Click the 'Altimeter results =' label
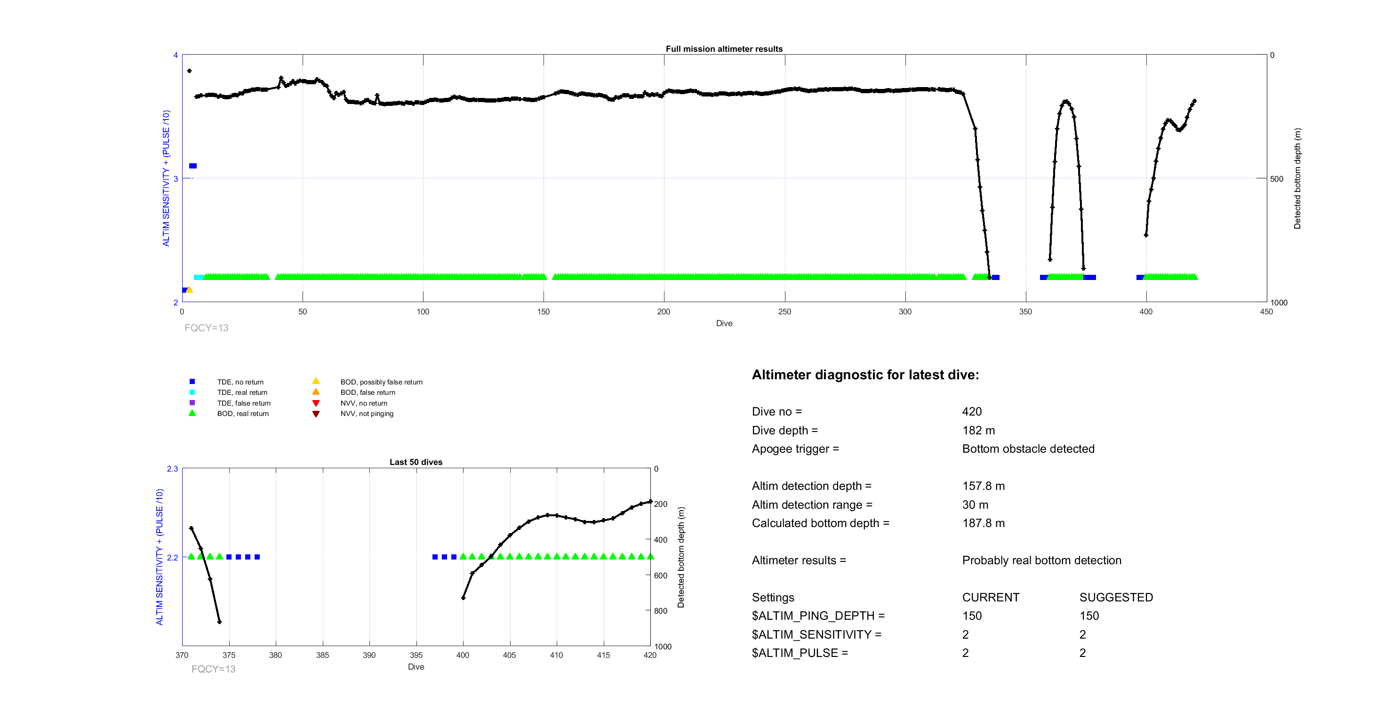 click(799, 561)
